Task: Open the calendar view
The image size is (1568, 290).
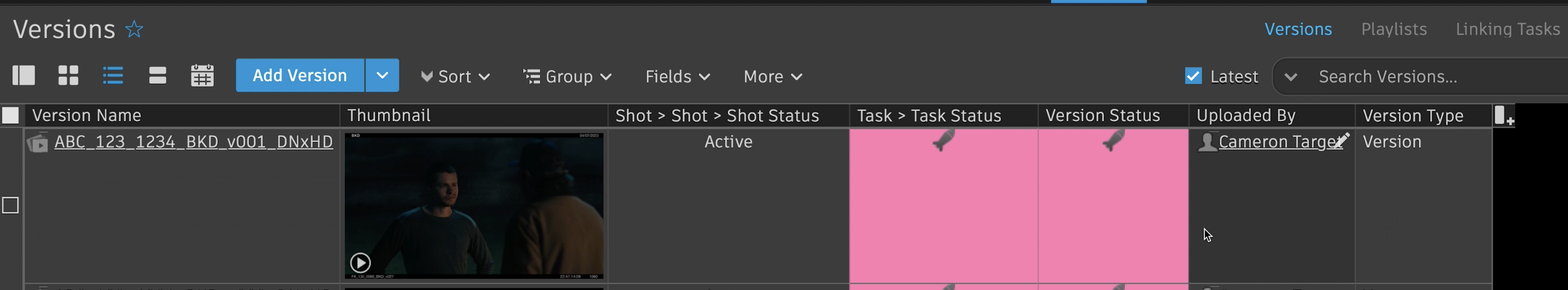Action: click(x=202, y=75)
